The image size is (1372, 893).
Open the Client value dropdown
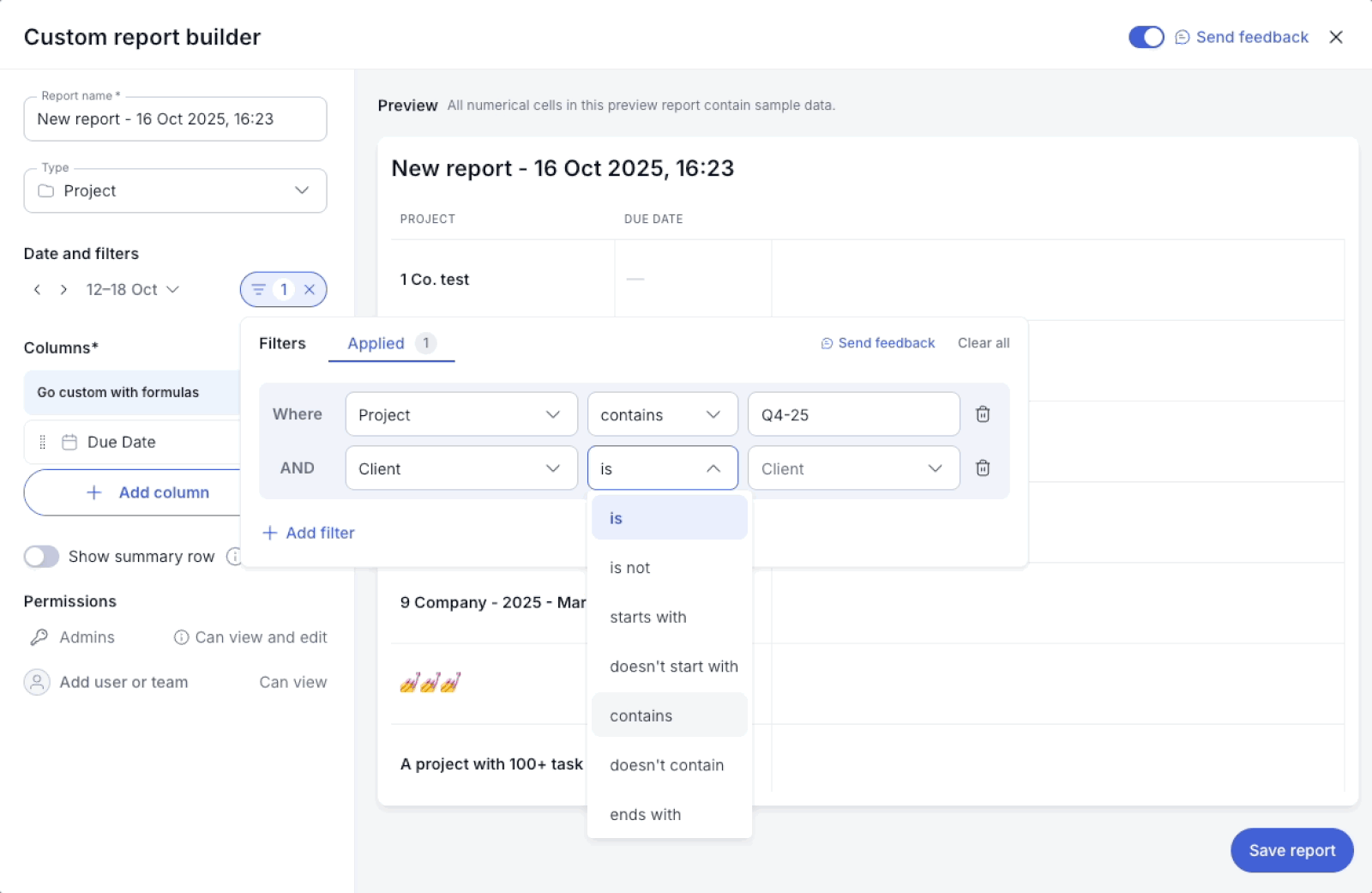852,468
